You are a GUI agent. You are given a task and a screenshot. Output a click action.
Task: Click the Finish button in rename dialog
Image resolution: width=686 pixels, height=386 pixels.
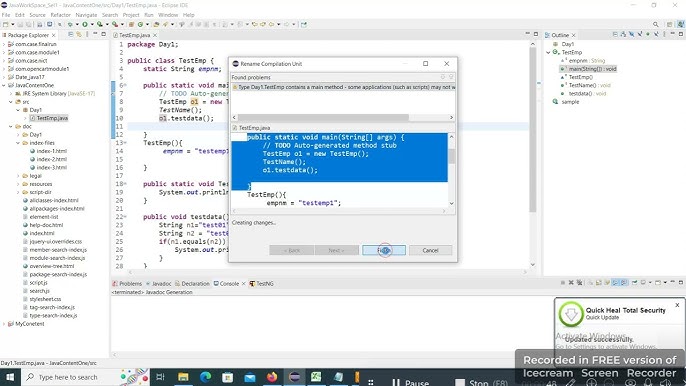[384, 250]
